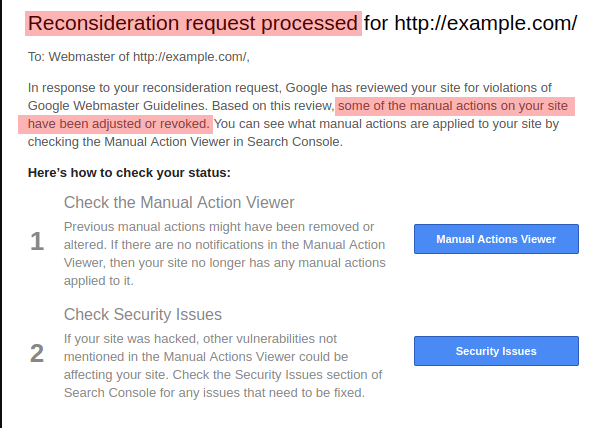Click the 'Google Webmaster Guidelines' phrase
Screen dimensions: 600x428
coord(117,106)
